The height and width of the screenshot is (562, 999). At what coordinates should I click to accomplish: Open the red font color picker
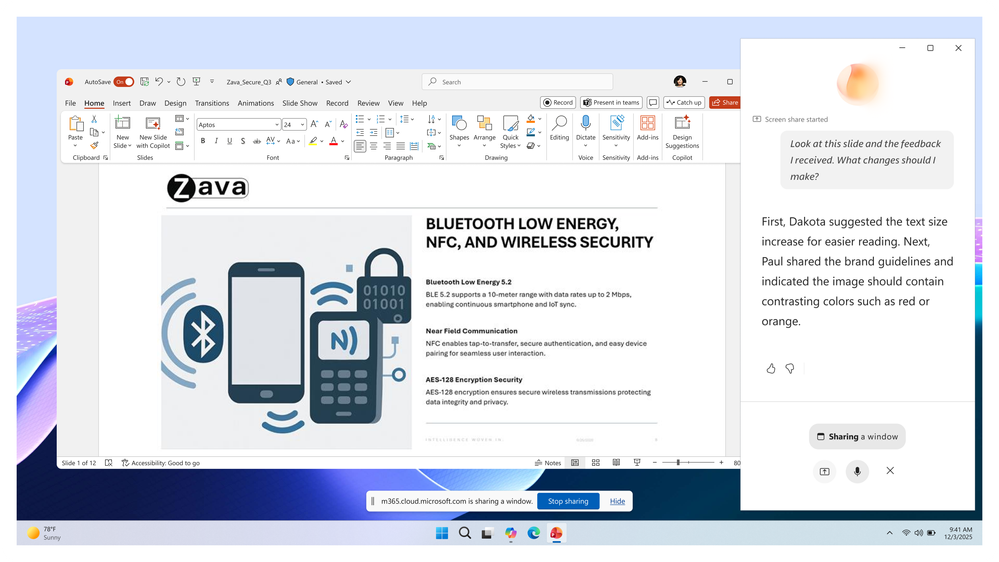point(342,141)
